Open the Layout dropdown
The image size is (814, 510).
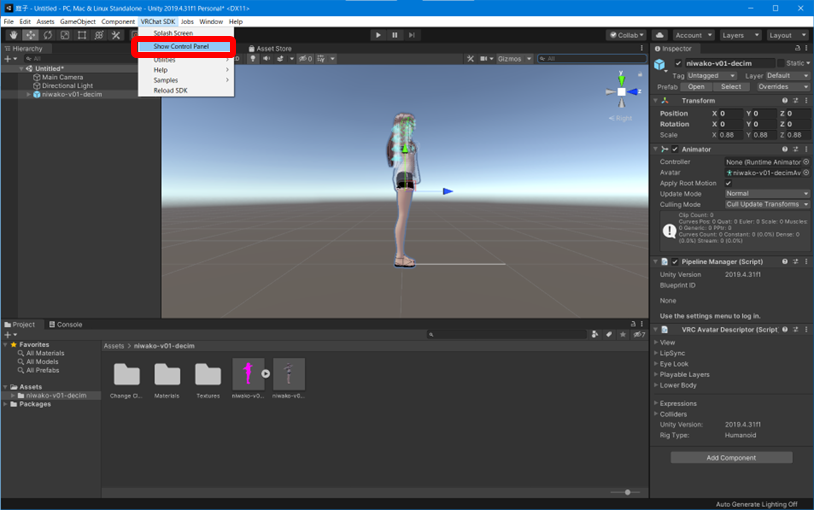787,35
